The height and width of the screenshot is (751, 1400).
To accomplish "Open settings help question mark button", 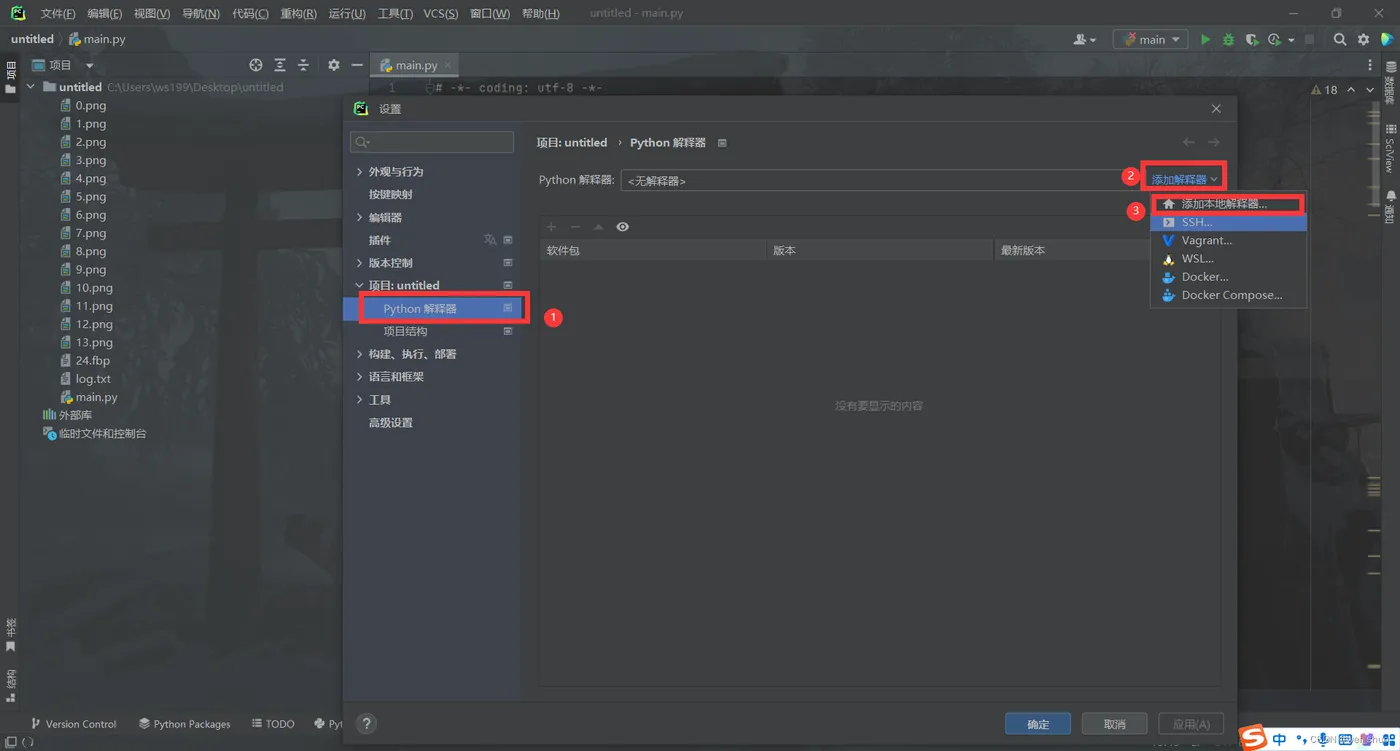I will click(367, 724).
